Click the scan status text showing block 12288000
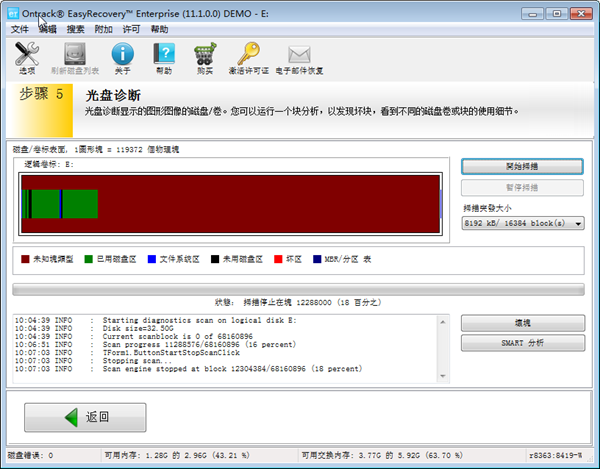 point(298,303)
